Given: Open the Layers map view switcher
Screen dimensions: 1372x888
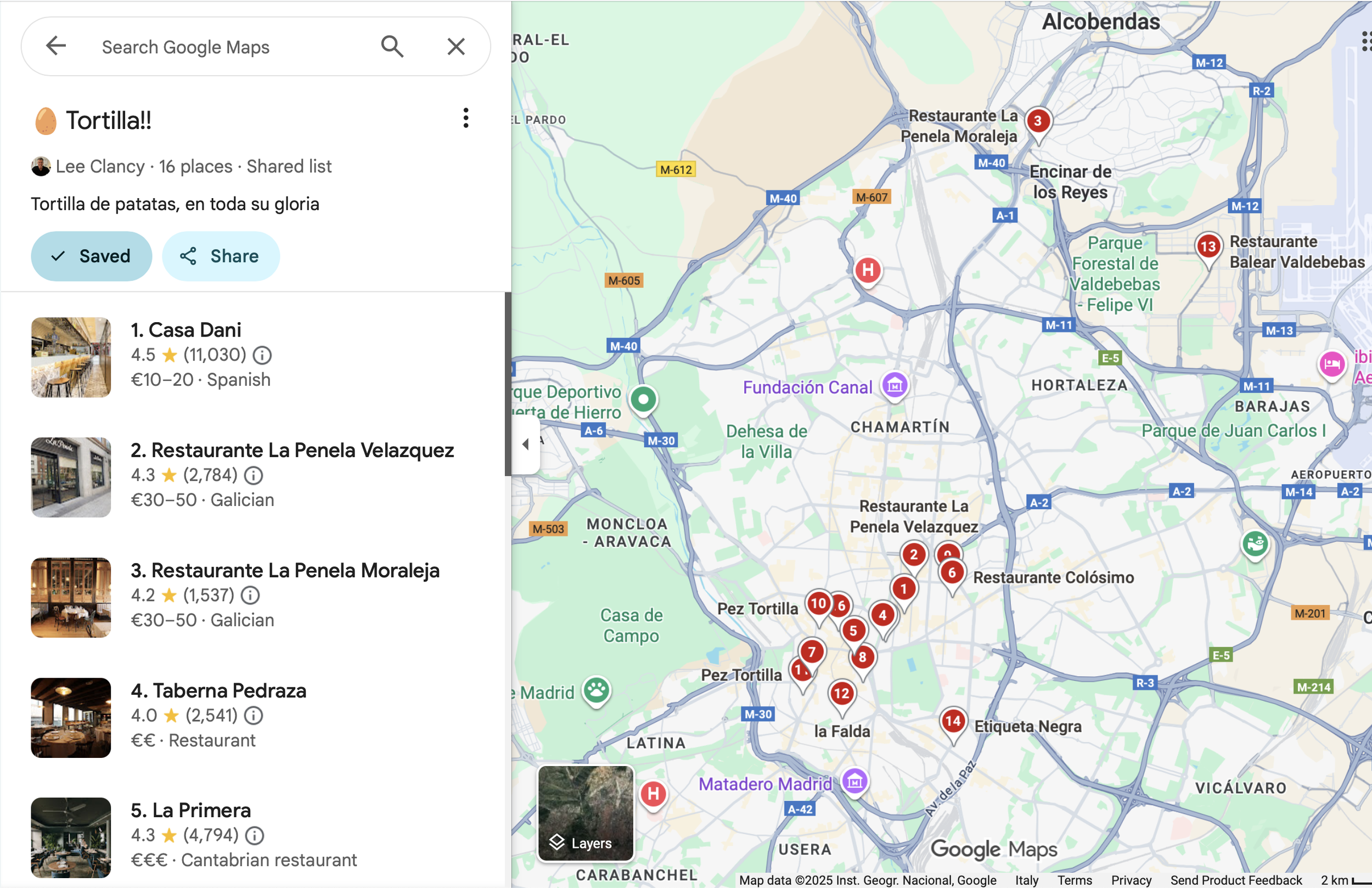Looking at the screenshot, I should (585, 813).
